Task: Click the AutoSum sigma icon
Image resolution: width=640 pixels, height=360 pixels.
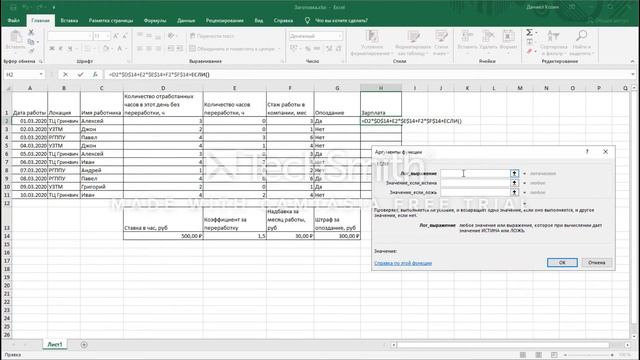Action: pos(529,32)
